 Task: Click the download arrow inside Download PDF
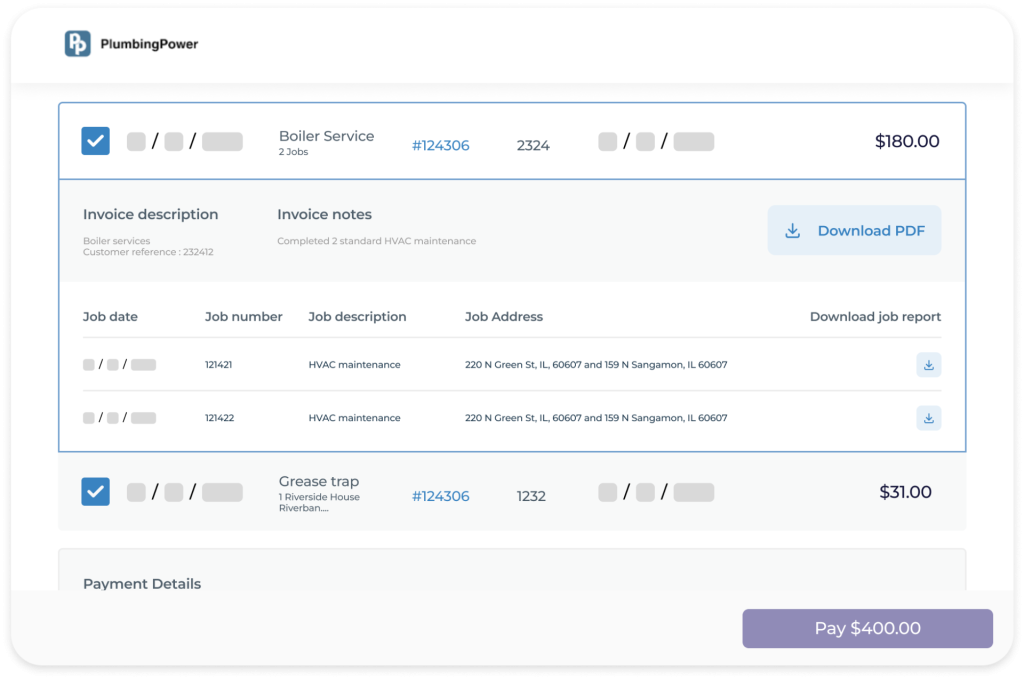793,231
